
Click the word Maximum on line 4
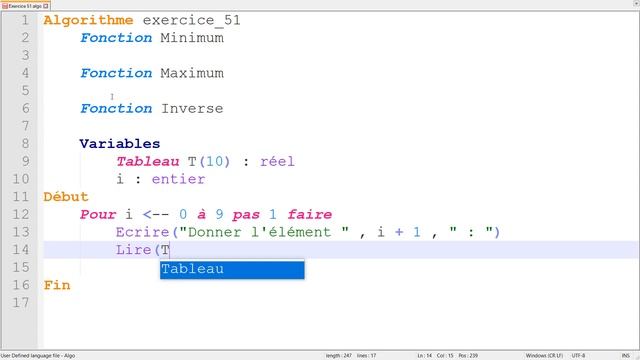[x=192, y=73]
